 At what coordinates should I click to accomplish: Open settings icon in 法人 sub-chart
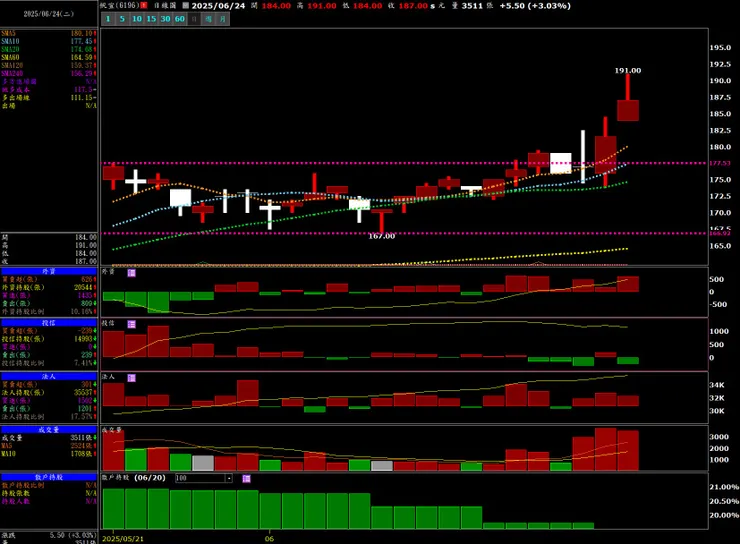pyautogui.click(x=132, y=378)
